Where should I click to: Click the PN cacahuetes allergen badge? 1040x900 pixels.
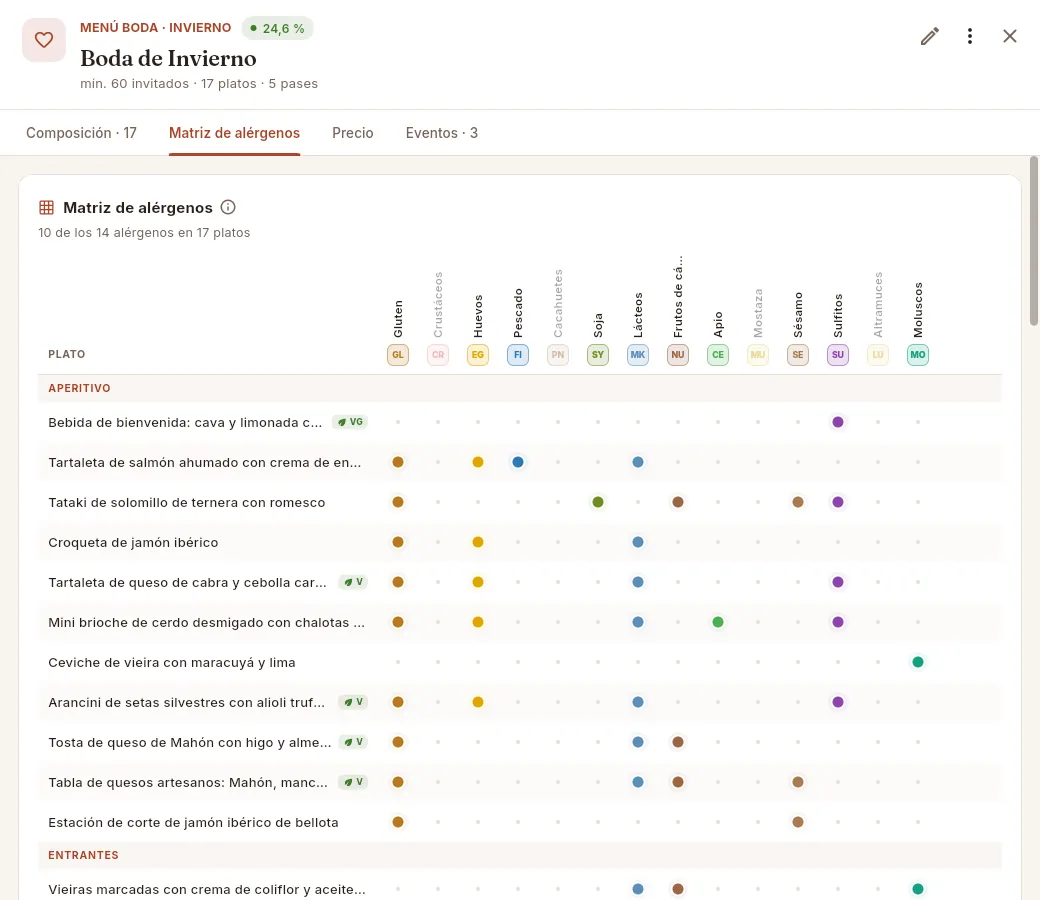[558, 355]
